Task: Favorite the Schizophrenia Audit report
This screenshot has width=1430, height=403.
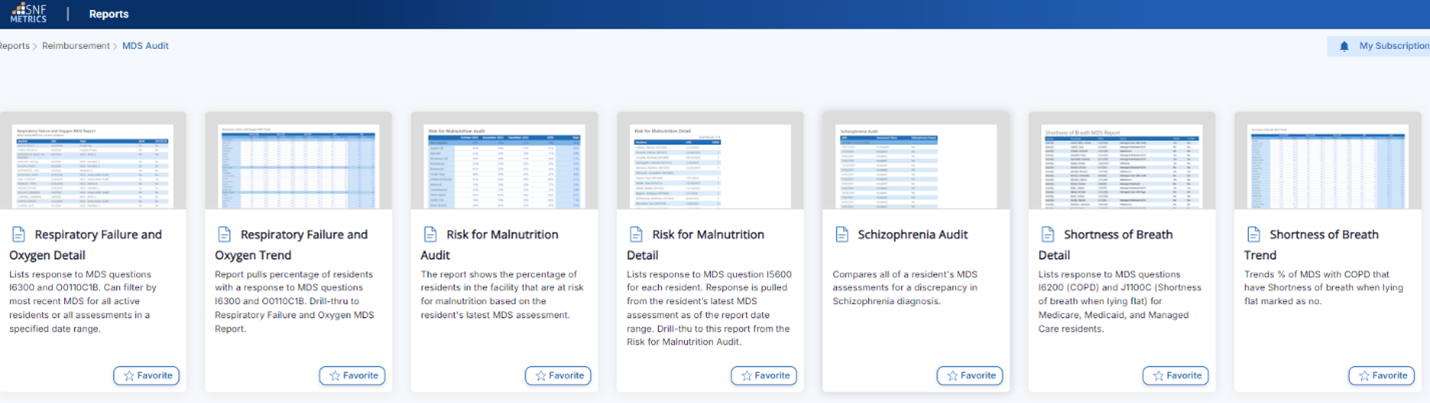Action: pyautogui.click(x=969, y=376)
